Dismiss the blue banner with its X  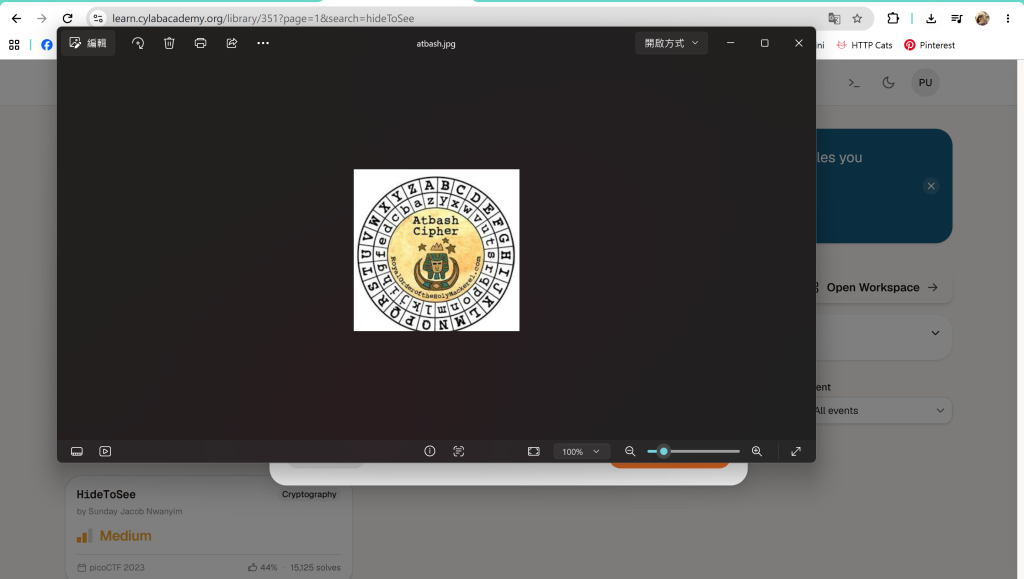(x=931, y=186)
